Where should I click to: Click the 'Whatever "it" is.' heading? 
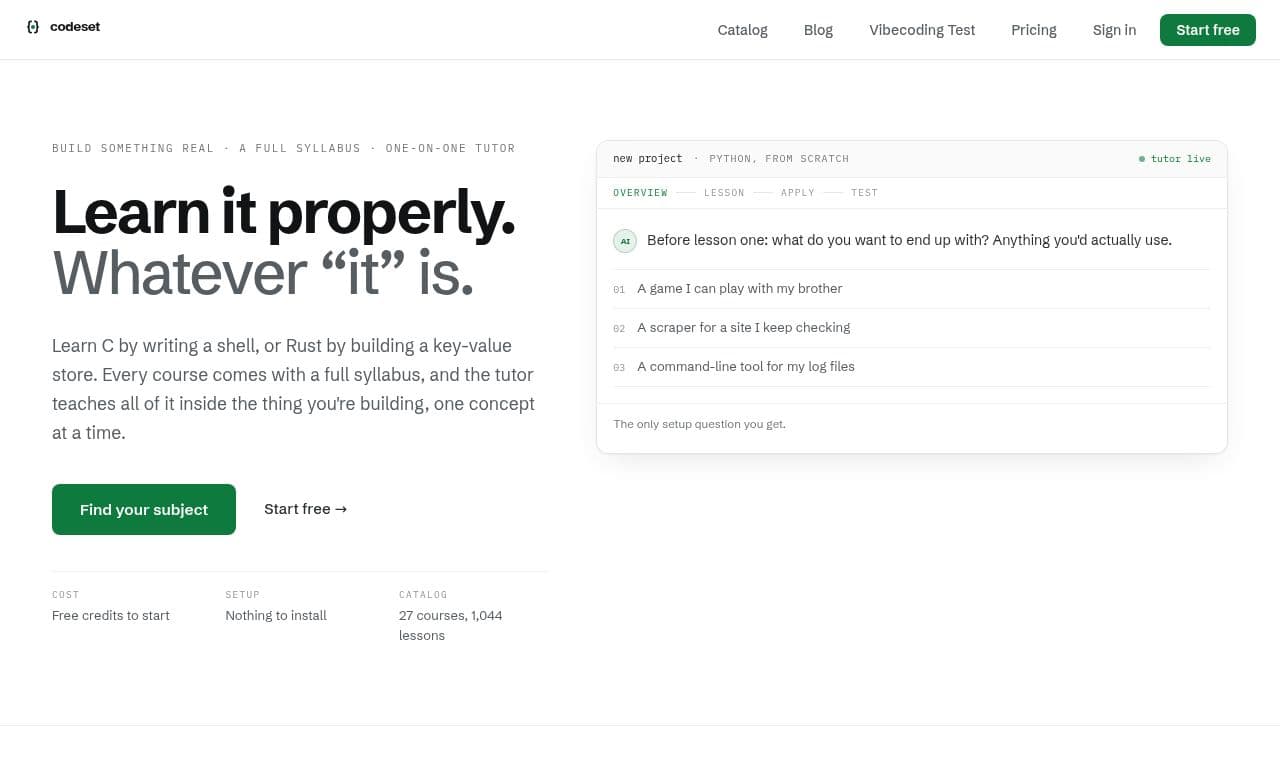coord(263,273)
